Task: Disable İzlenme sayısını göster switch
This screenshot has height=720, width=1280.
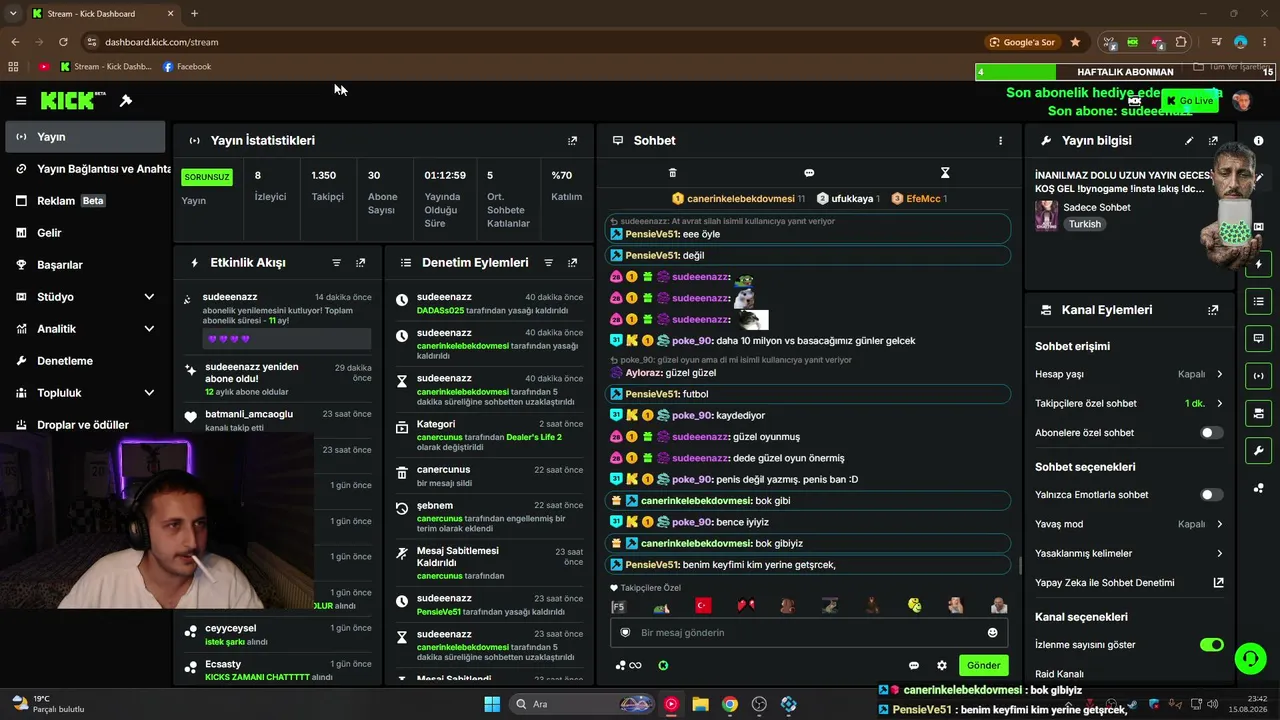Action: (1211, 645)
